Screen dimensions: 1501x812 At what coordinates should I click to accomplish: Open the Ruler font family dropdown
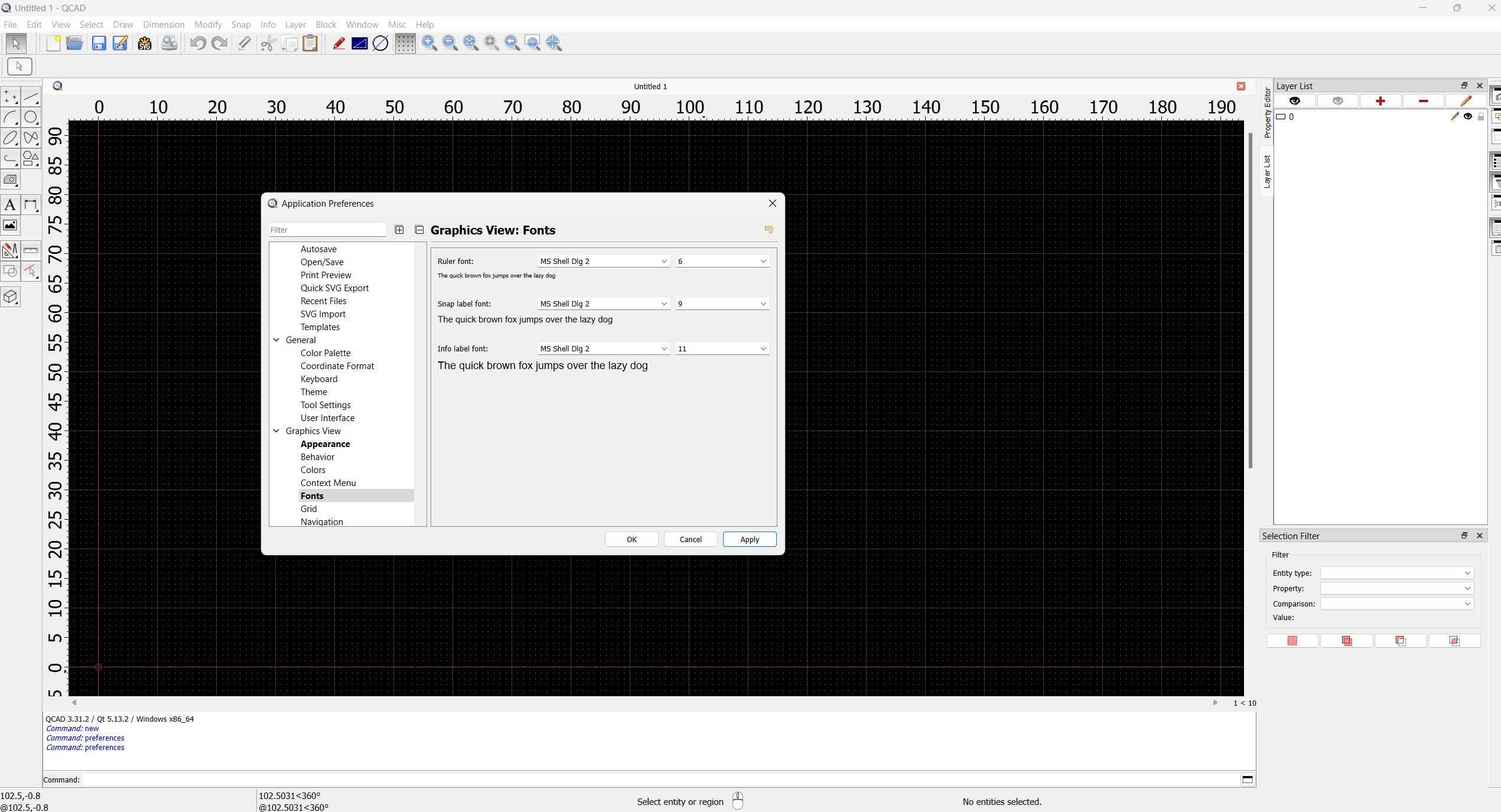coord(604,261)
